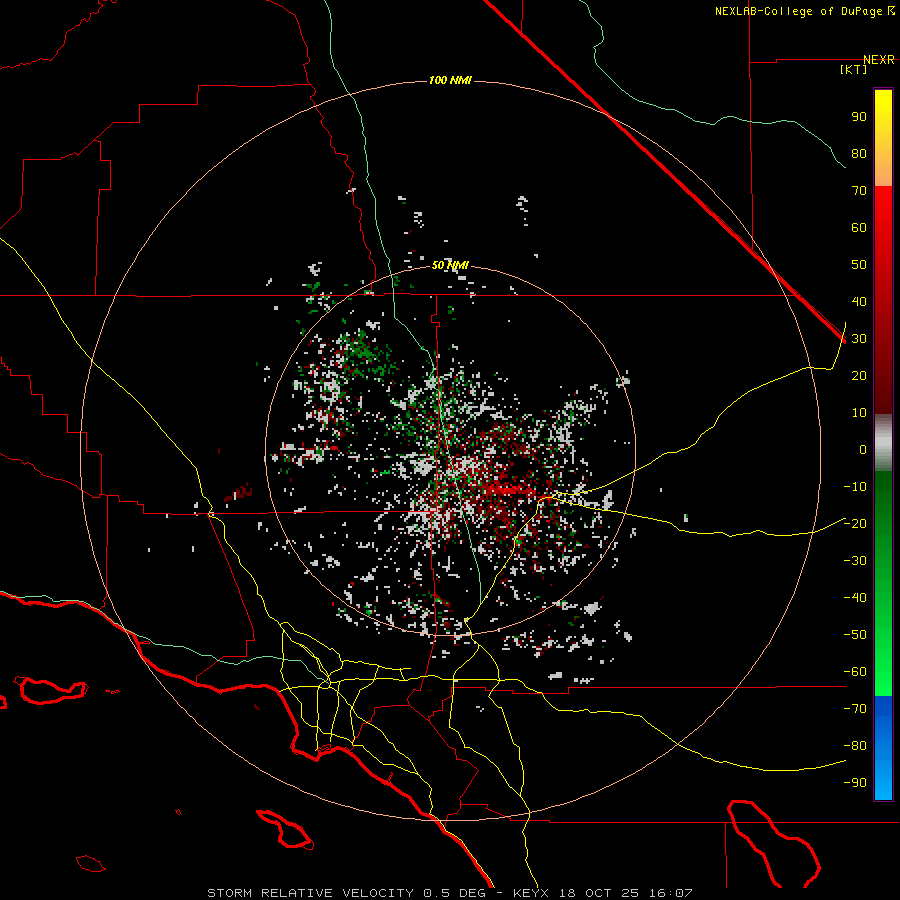
Task: Click the -20 value on velocity scale
Action: pyautogui.click(x=855, y=524)
